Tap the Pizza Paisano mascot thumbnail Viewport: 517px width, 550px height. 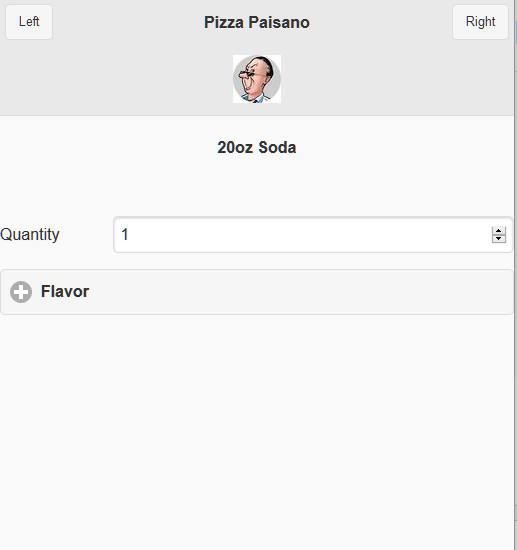pos(257,79)
